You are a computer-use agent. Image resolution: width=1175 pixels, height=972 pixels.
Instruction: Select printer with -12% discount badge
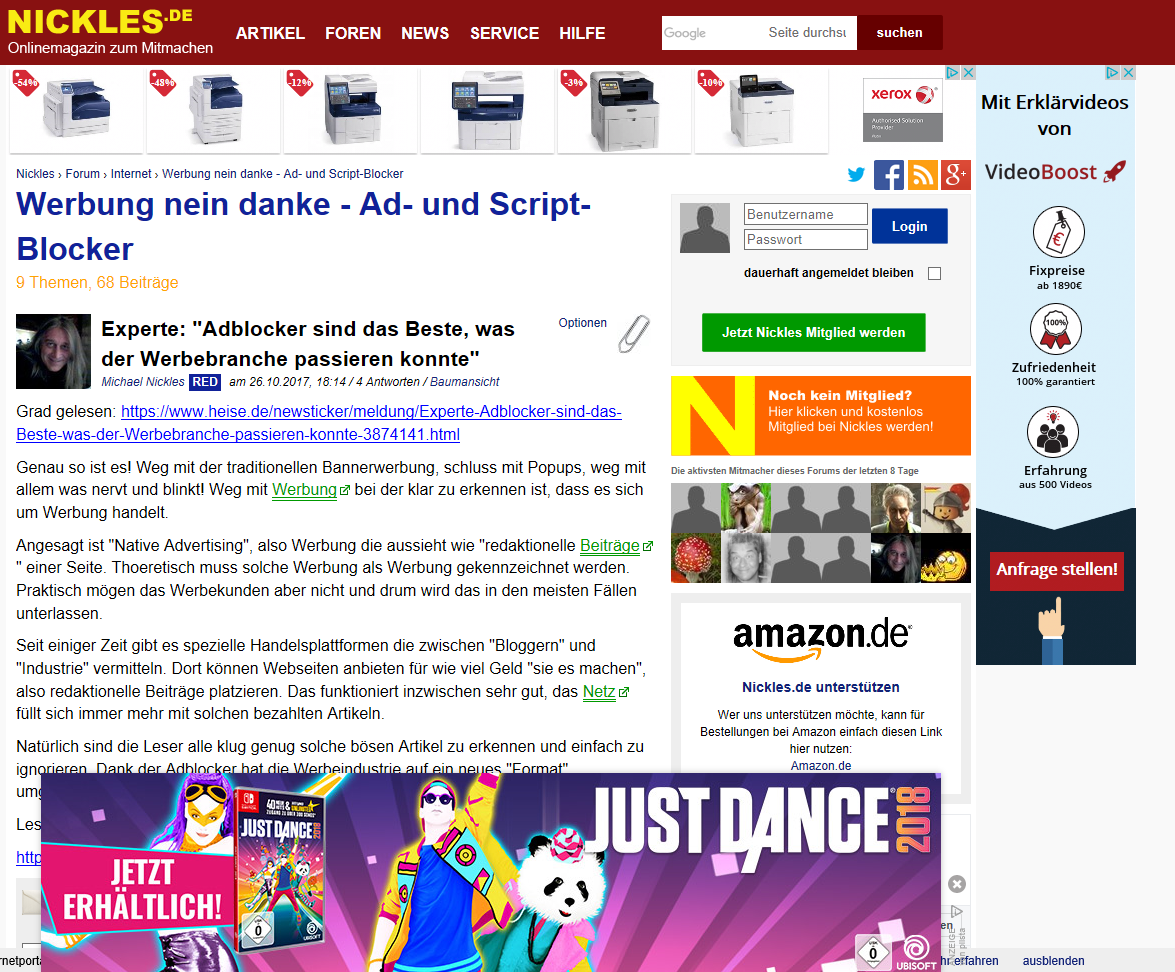(x=350, y=110)
